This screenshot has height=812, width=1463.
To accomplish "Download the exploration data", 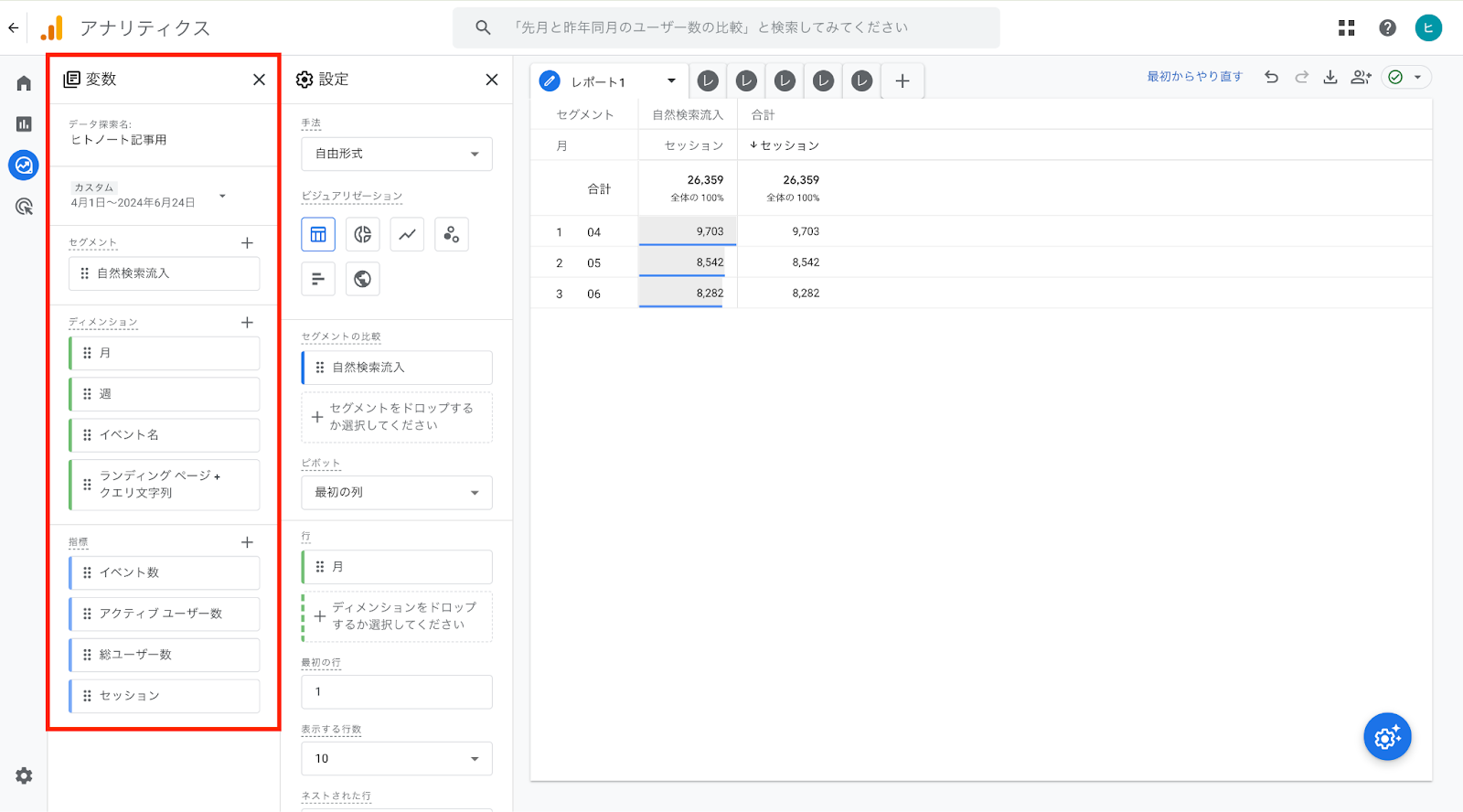I will tap(1330, 77).
